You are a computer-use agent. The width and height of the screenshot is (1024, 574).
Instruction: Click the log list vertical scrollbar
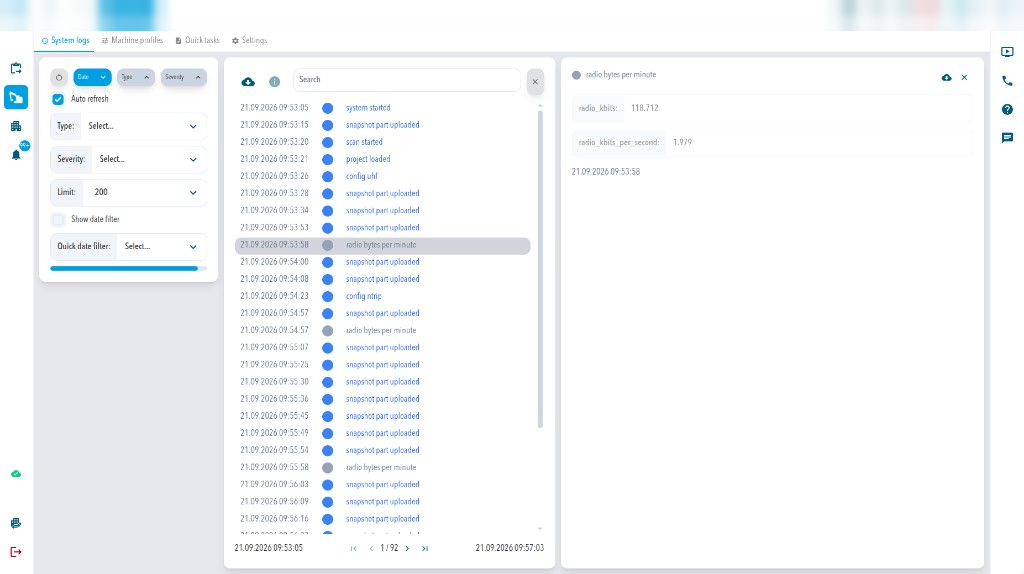pos(540,269)
